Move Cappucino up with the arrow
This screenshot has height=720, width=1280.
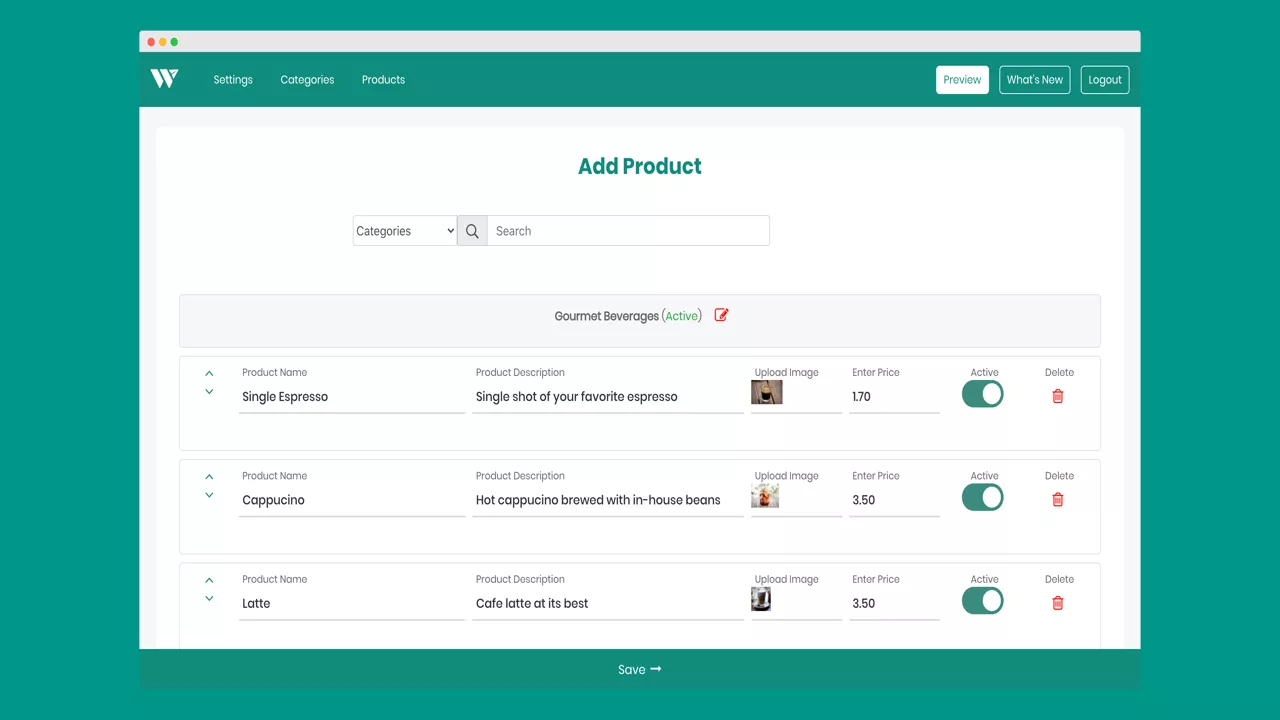[209, 477]
